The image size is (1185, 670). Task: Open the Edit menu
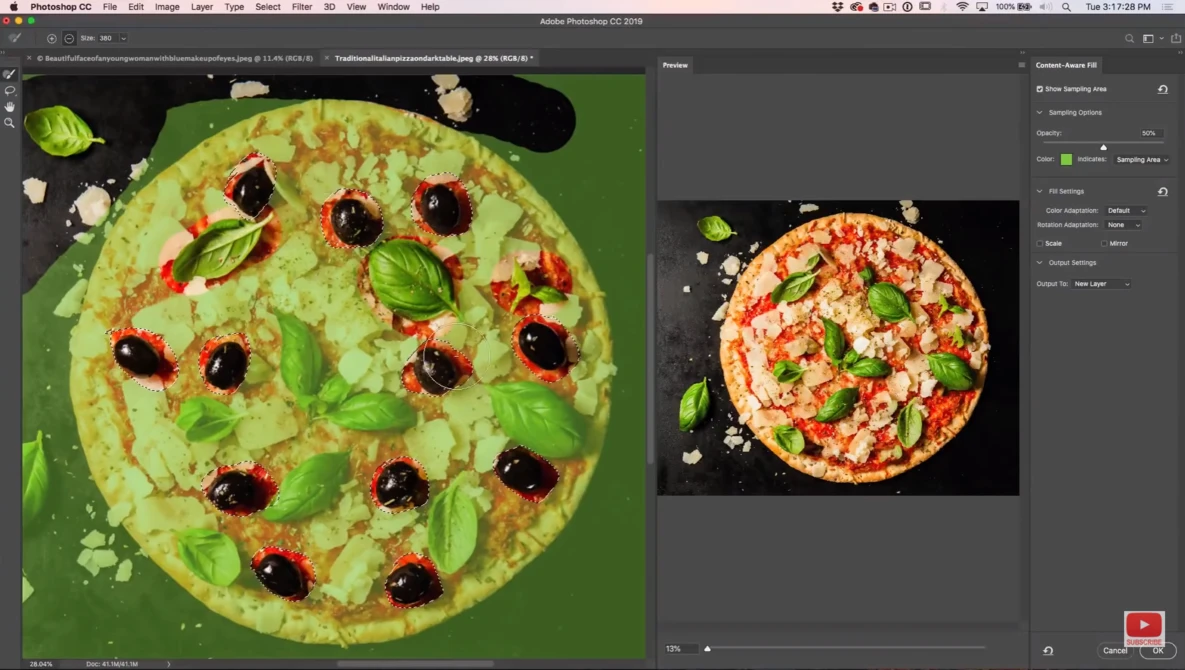click(x=136, y=7)
